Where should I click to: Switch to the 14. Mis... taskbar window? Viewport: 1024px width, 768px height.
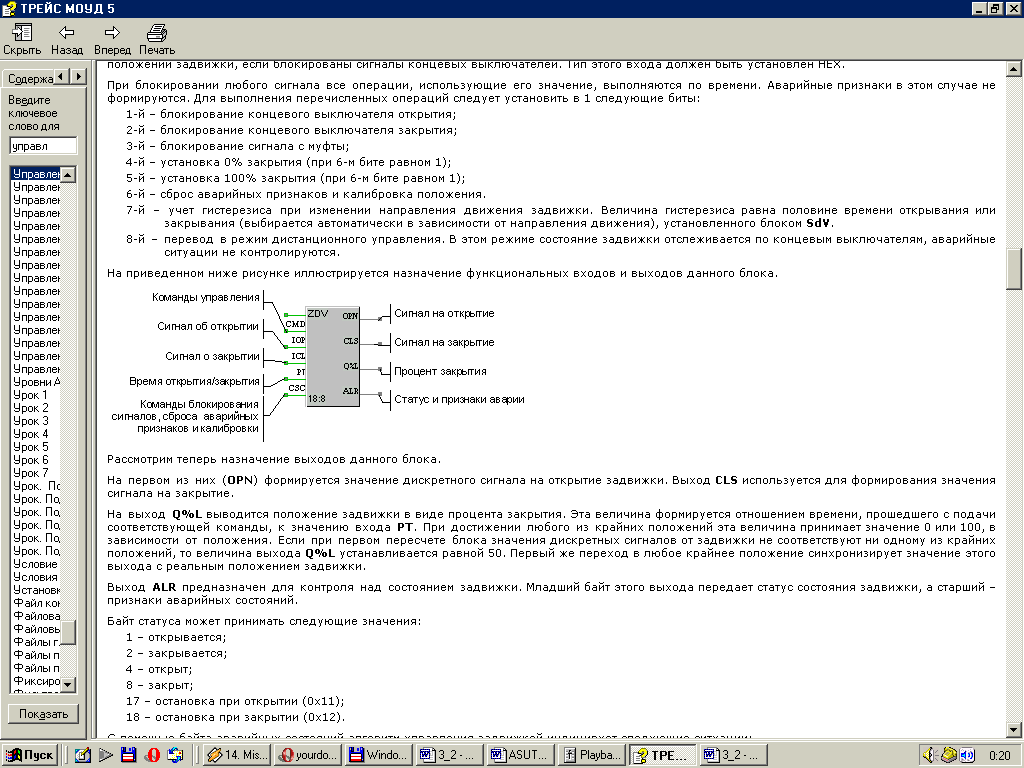coord(236,755)
